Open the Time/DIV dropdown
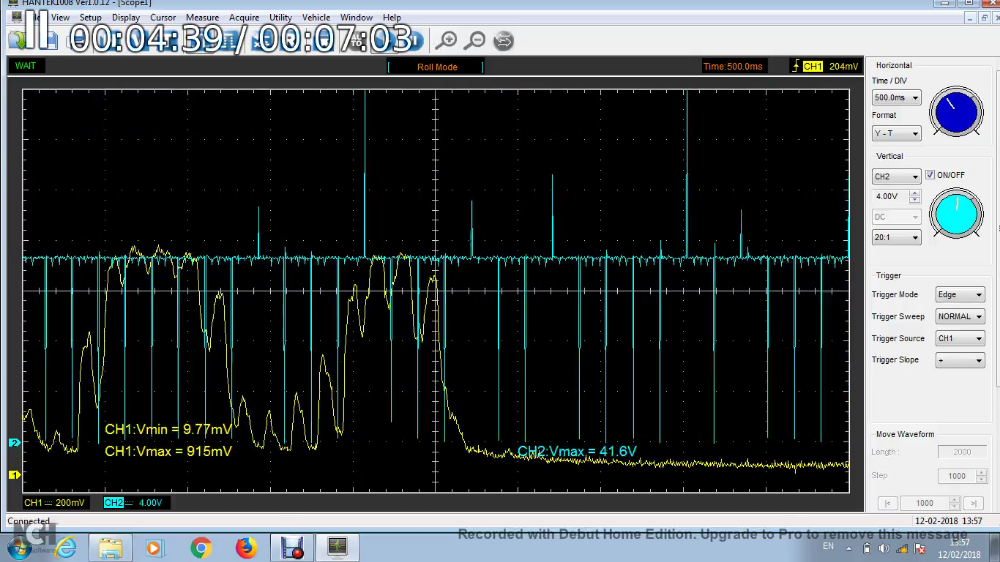 pyautogui.click(x=896, y=98)
